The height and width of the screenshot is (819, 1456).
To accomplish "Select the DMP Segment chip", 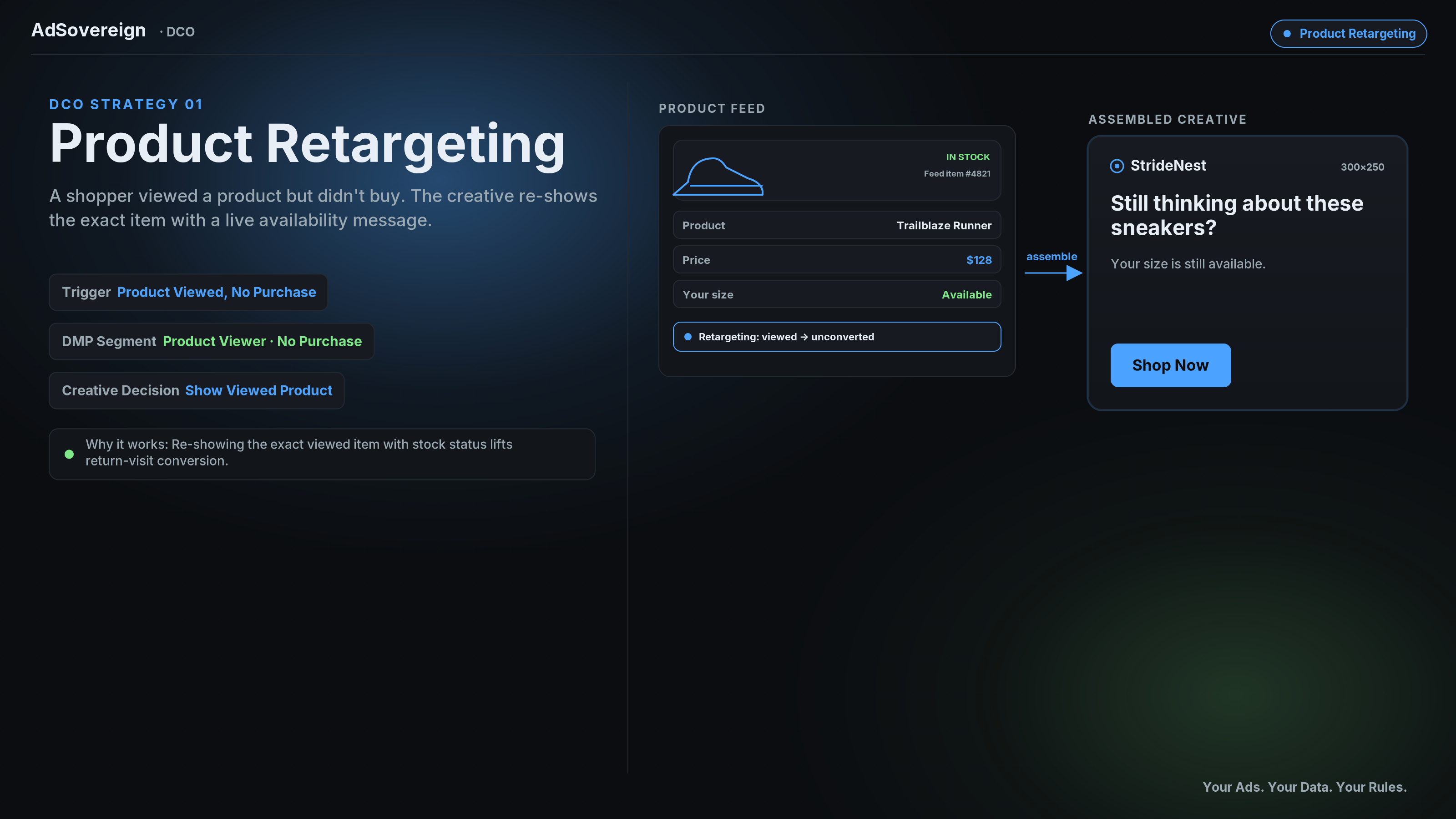I will pyautogui.click(x=212, y=341).
